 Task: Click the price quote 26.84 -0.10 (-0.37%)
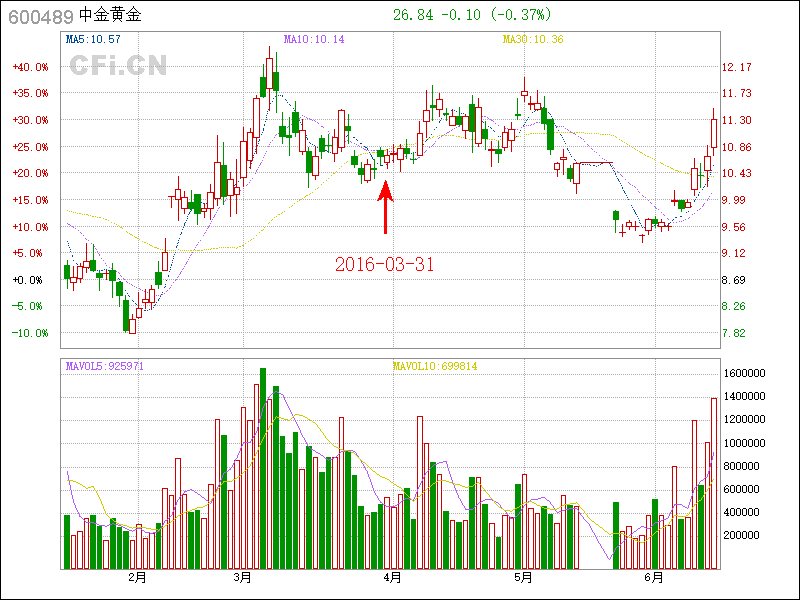coord(472,15)
